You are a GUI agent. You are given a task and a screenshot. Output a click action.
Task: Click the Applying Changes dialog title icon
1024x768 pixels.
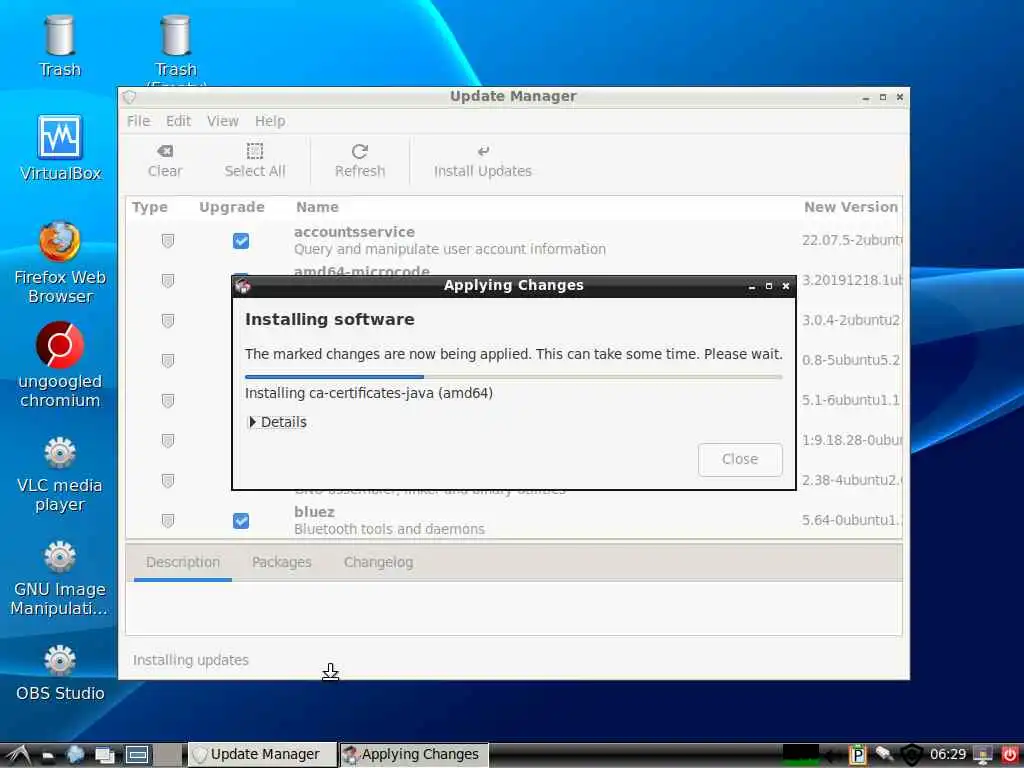[243, 285]
